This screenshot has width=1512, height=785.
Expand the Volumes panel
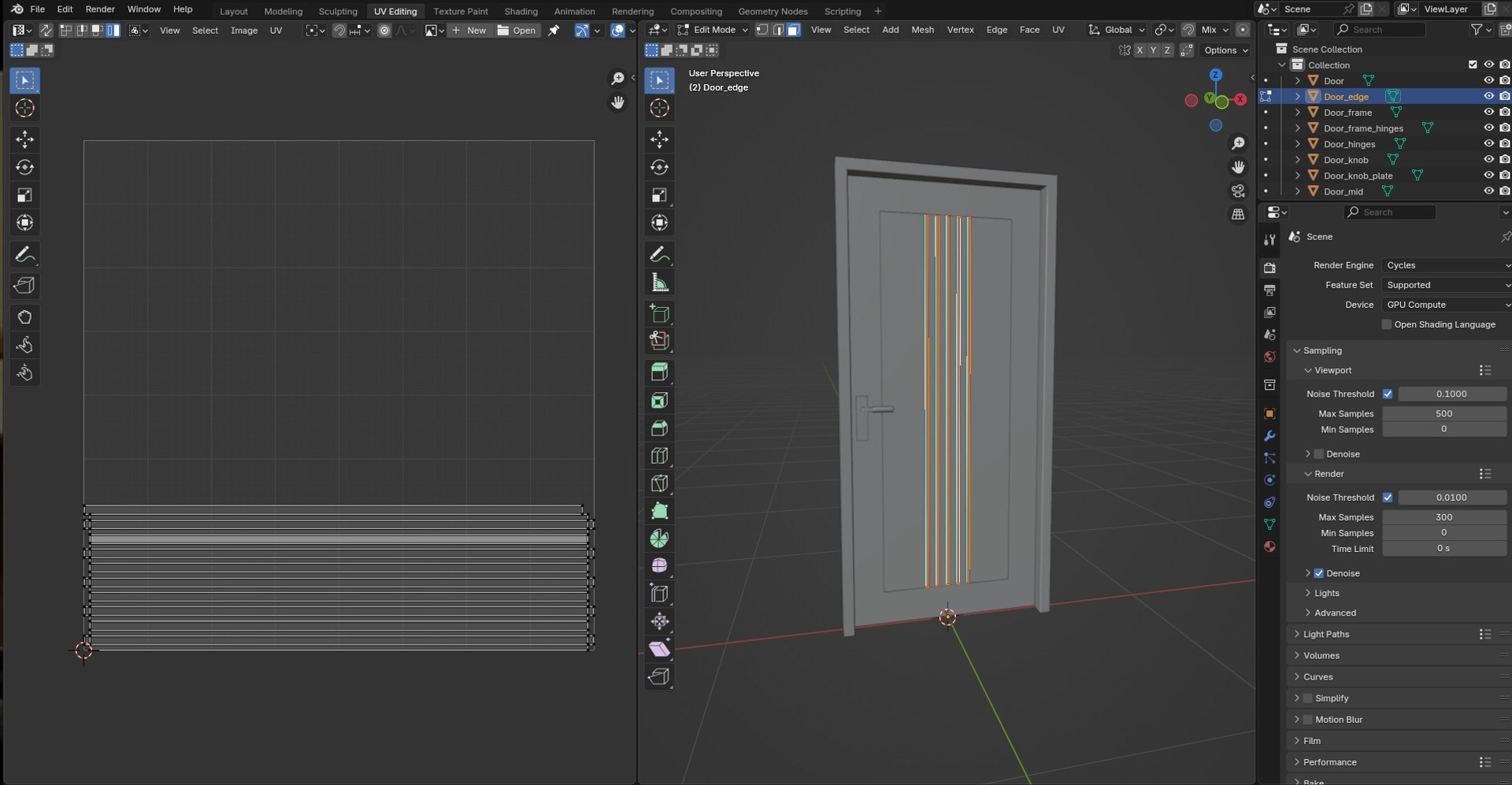(x=1321, y=655)
